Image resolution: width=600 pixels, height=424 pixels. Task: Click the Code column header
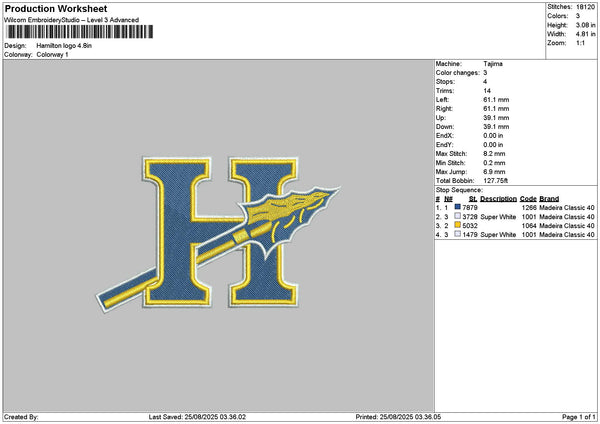pyautogui.click(x=528, y=199)
